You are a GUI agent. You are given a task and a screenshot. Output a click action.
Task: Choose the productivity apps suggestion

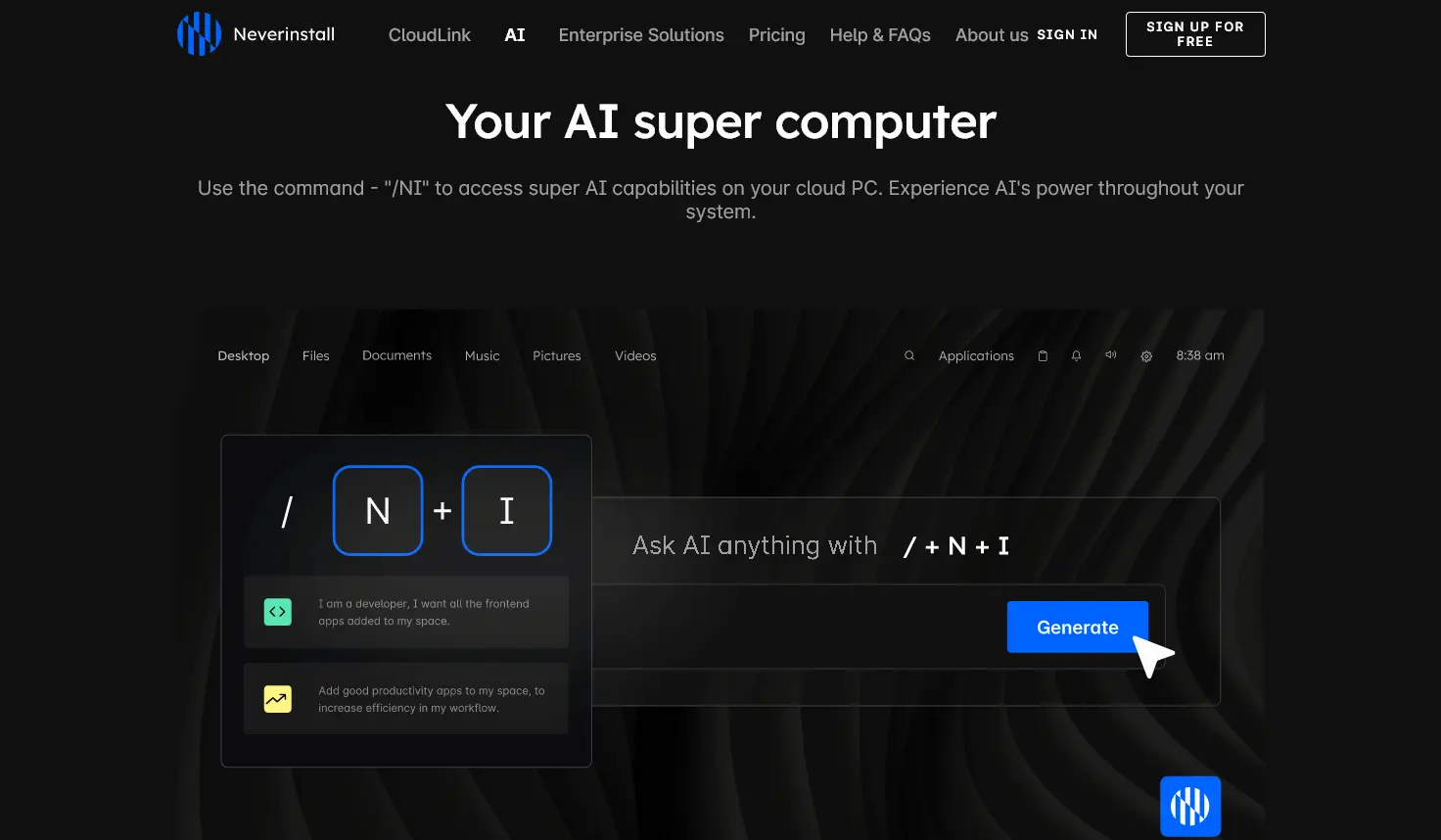click(x=406, y=699)
